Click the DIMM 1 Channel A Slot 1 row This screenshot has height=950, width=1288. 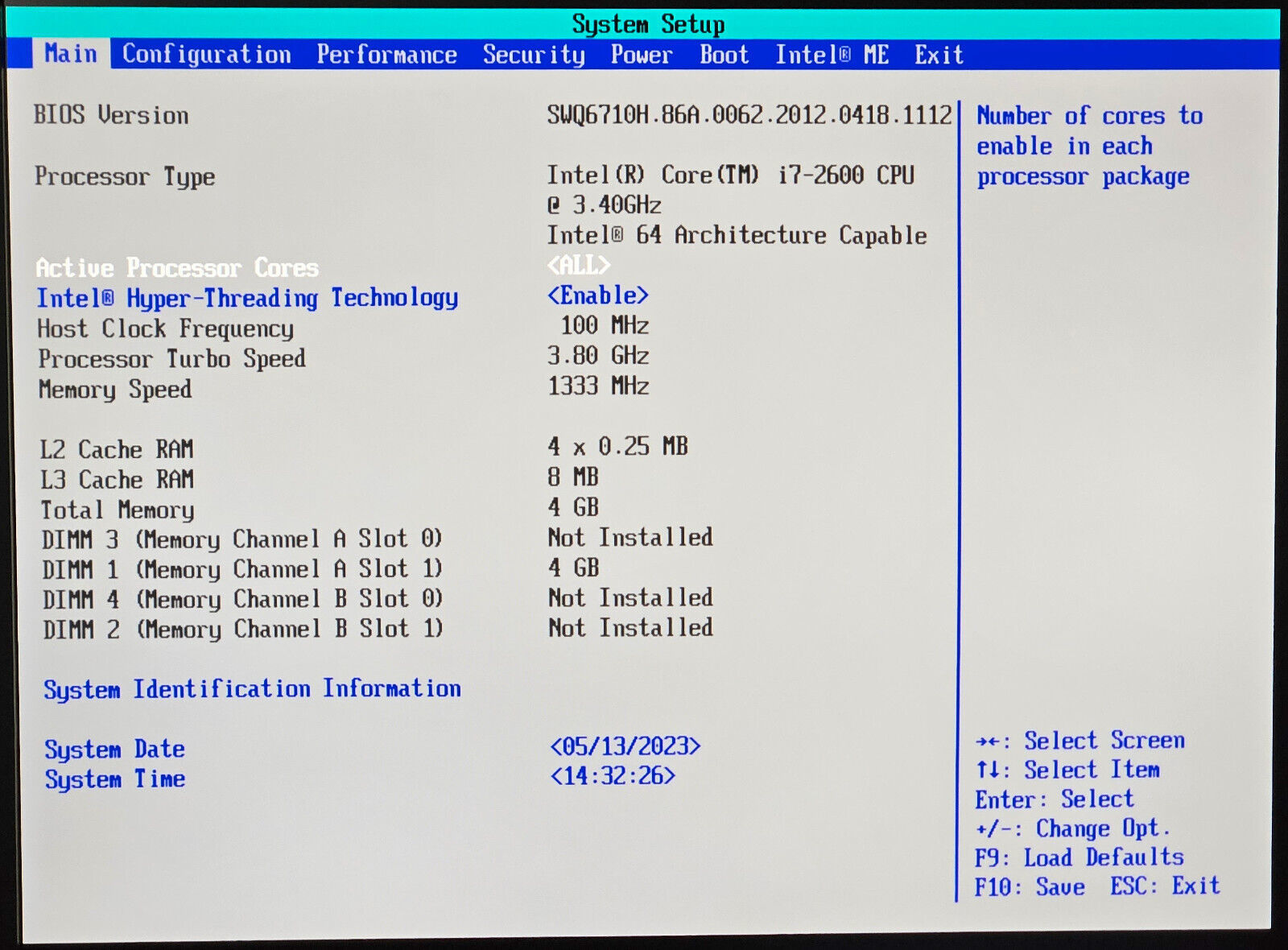point(322,569)
